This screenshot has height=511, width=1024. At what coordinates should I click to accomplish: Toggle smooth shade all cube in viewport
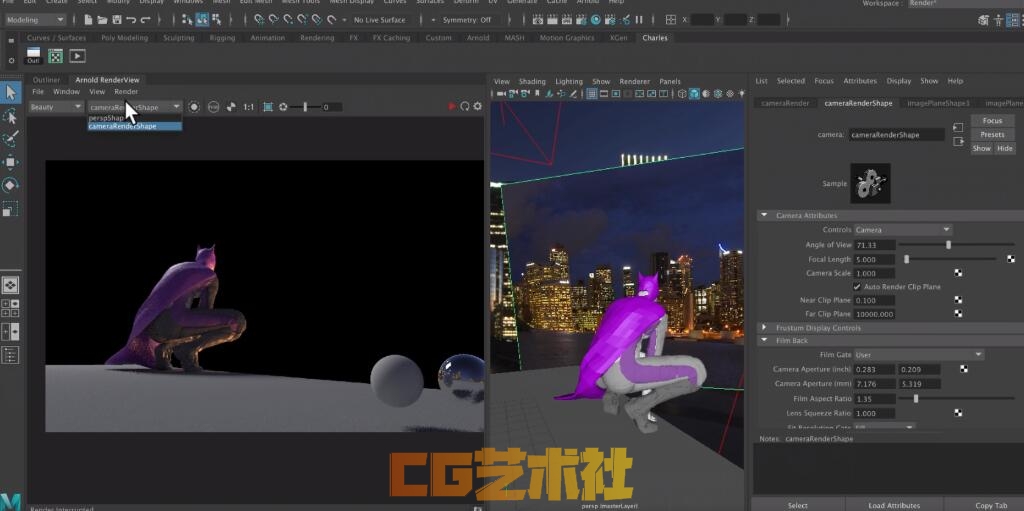(694, 93)
